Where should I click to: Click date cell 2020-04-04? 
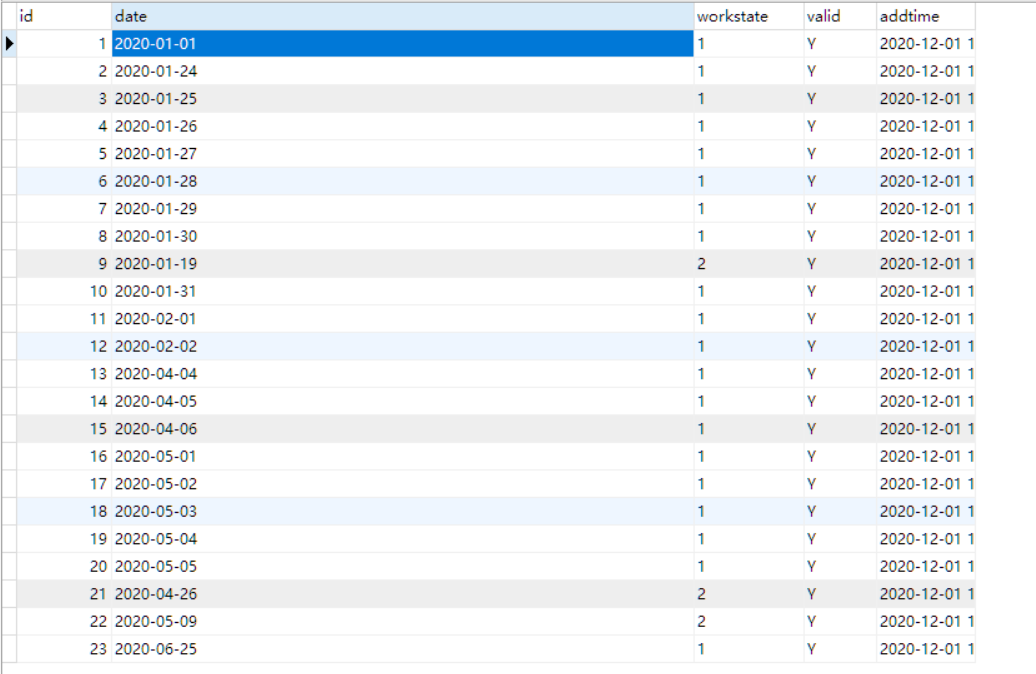tap(402, 374)
